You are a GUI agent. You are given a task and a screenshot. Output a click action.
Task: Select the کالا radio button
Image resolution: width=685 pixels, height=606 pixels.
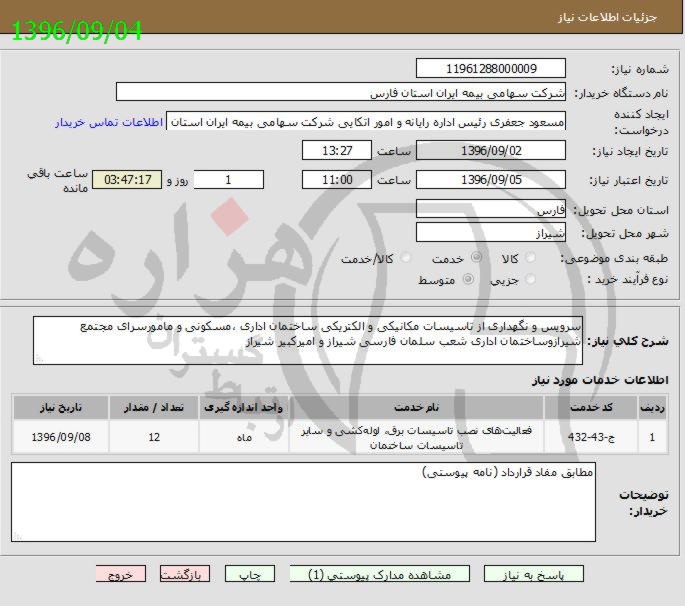(530, 257)
